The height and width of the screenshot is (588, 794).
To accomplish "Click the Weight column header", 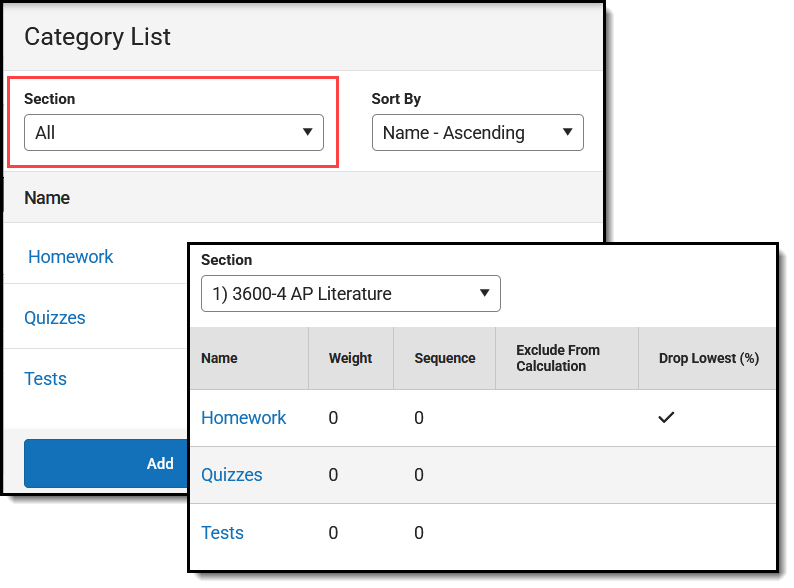I will [x=350, y=358].
